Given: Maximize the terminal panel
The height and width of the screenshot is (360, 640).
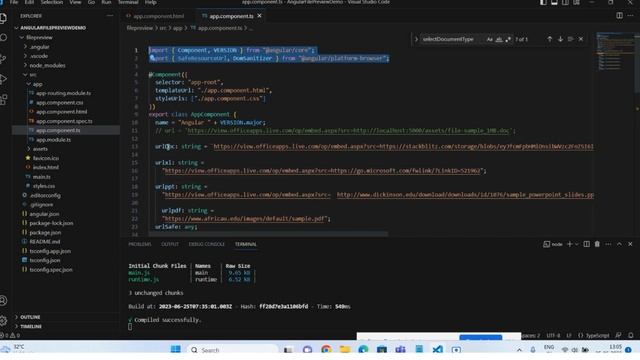Looking at the screenshot, I should click(619, 244).
